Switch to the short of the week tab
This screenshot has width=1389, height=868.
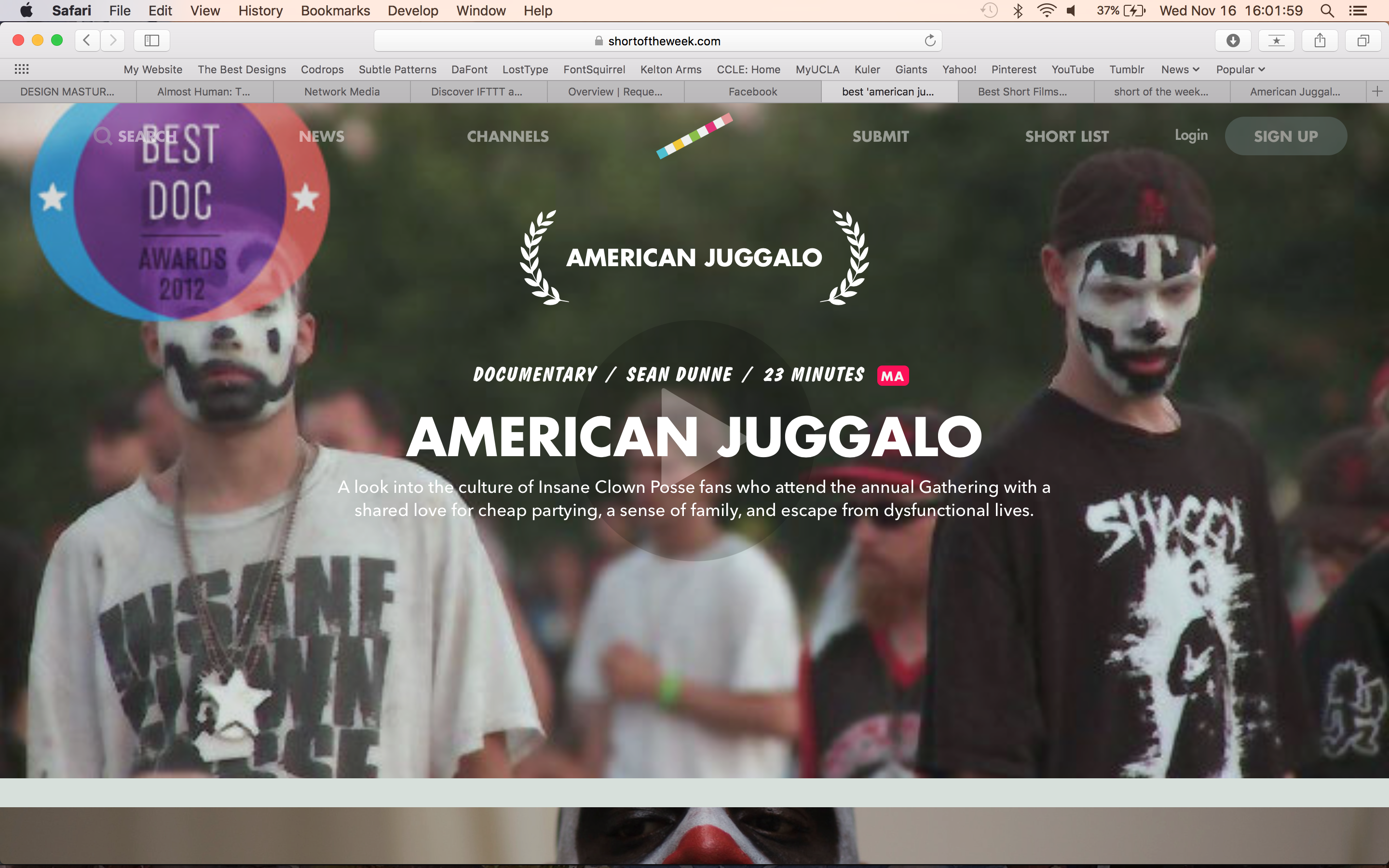pos(1162,91)
